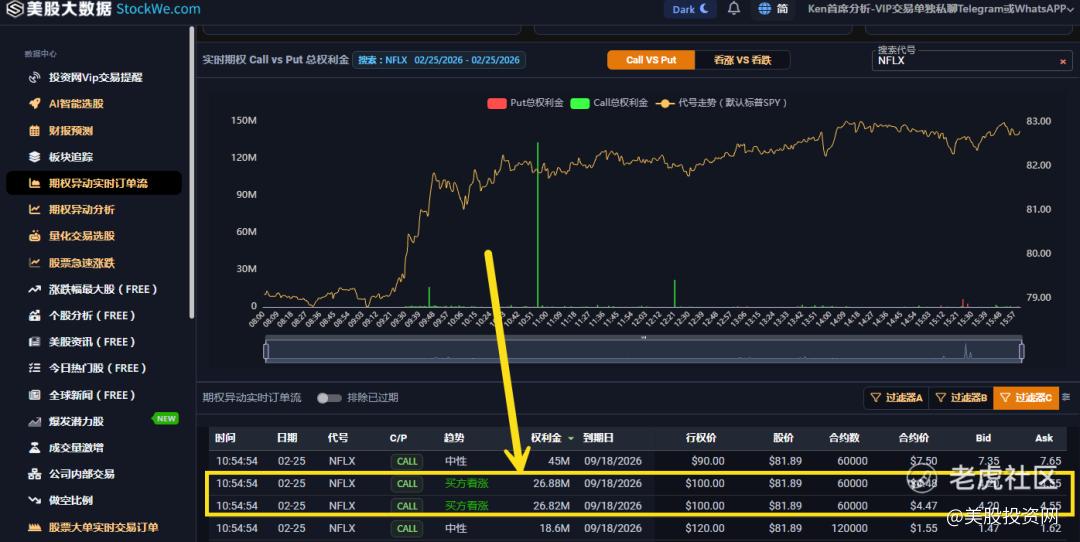This screenshot has width=1080, height=542.
Task: Toggle Call总权利金 legend series
Action: click(609, 103)
